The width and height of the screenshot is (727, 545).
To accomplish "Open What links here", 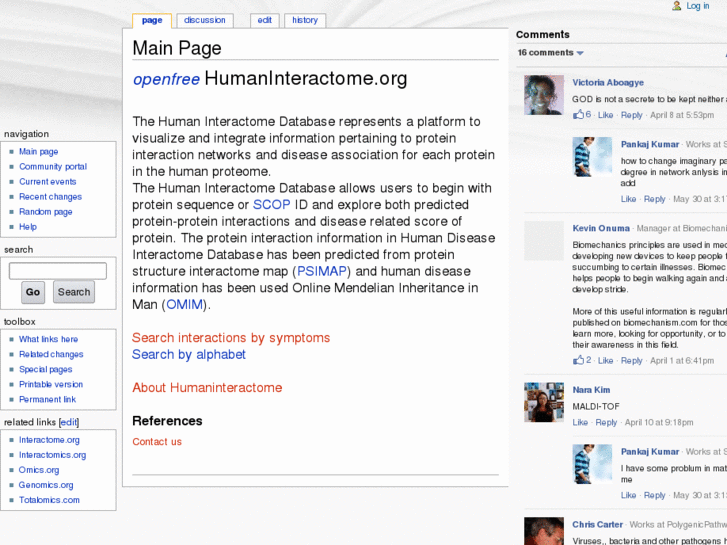I will (48, 340).
